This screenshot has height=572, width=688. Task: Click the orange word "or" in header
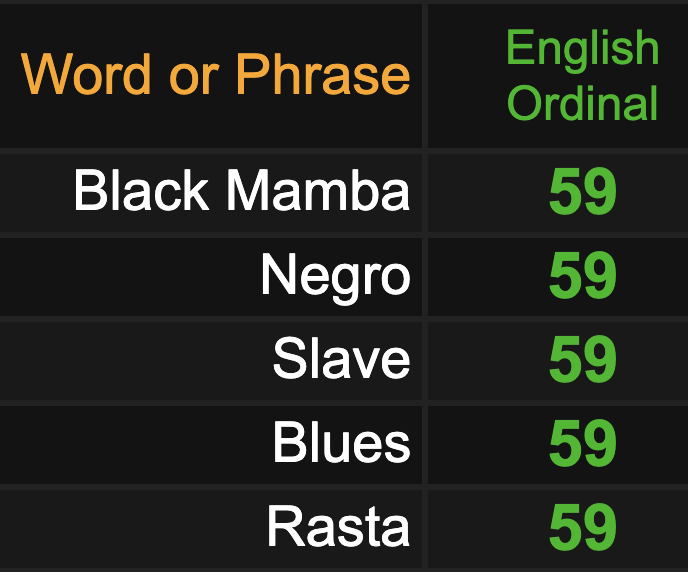pos(194,80)
